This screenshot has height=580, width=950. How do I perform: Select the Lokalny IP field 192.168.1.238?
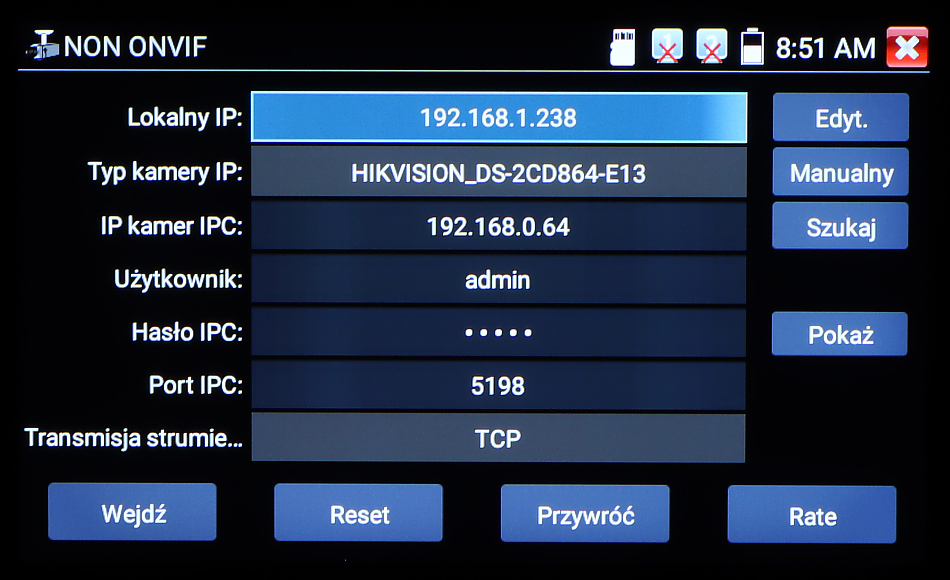498,118
